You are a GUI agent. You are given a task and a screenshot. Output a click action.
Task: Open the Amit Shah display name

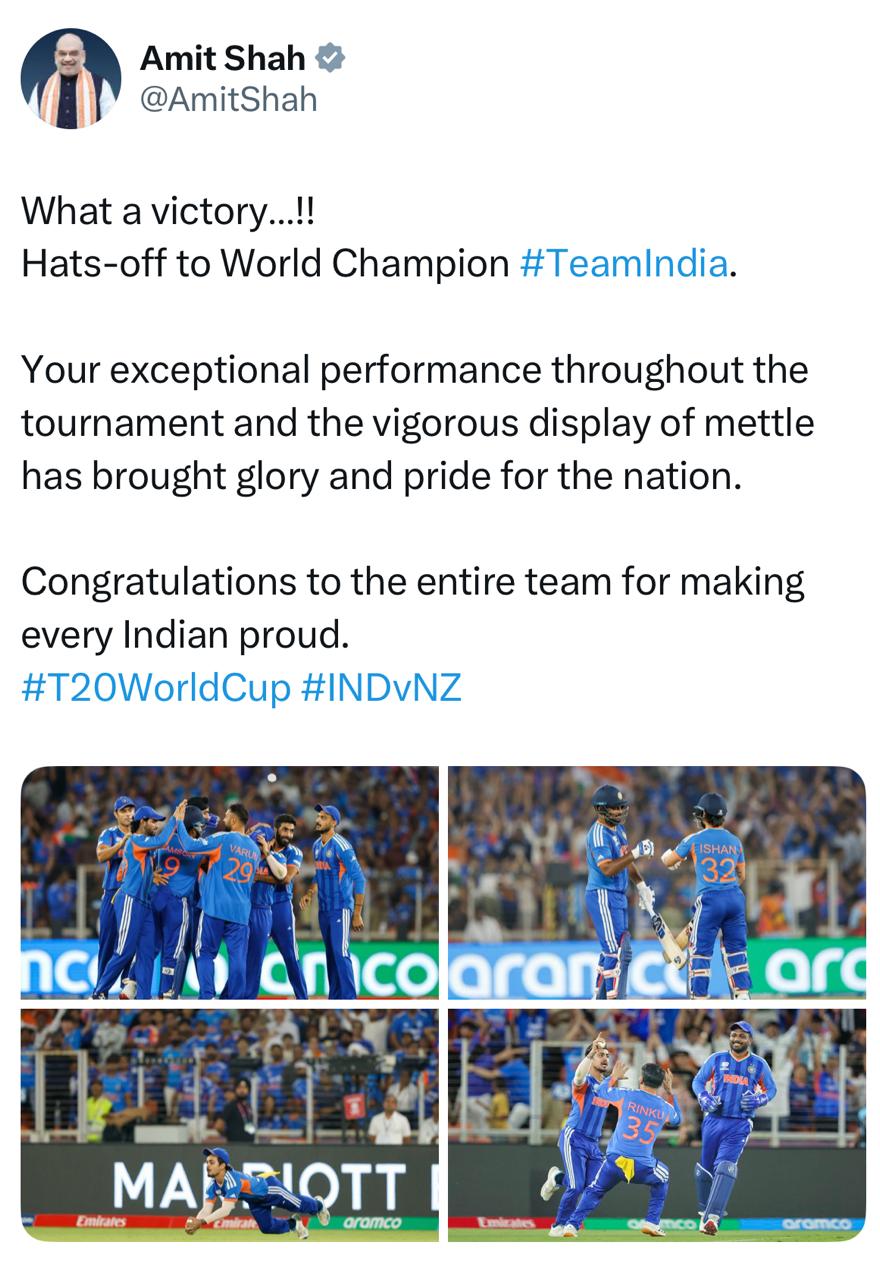[222, 59]
